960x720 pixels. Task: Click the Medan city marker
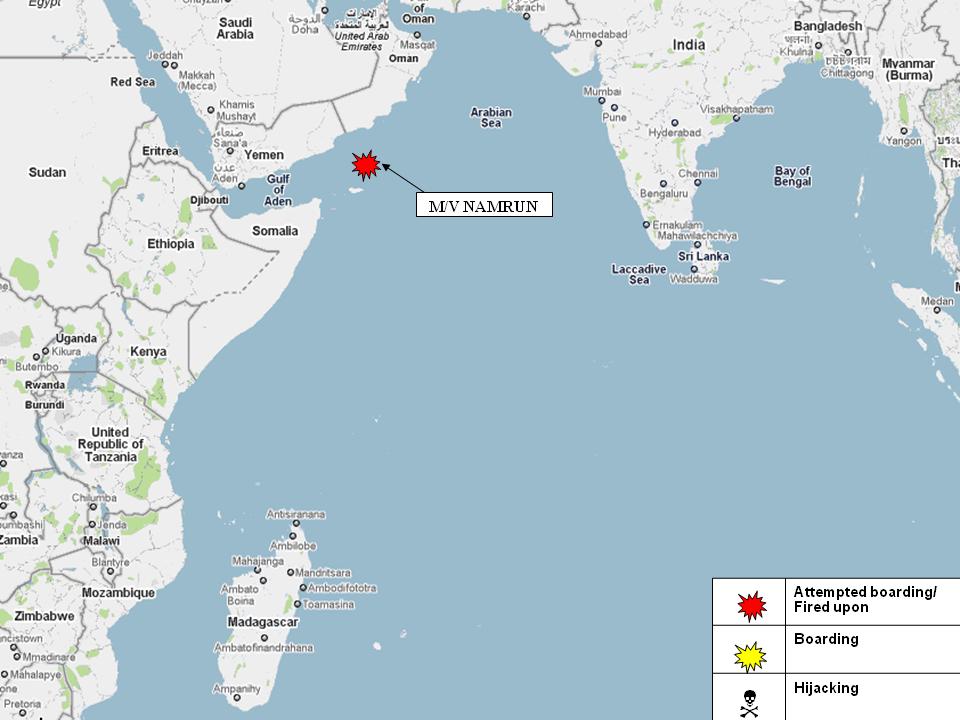click(937, 310)
